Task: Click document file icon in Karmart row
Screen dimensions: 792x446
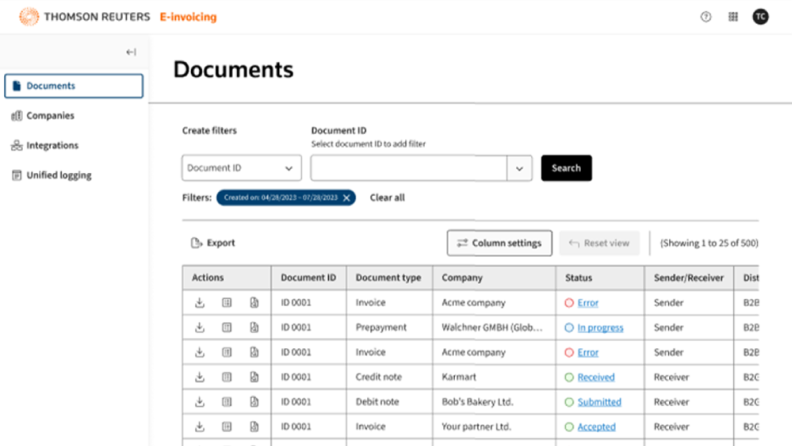Action: click(254, 377)
